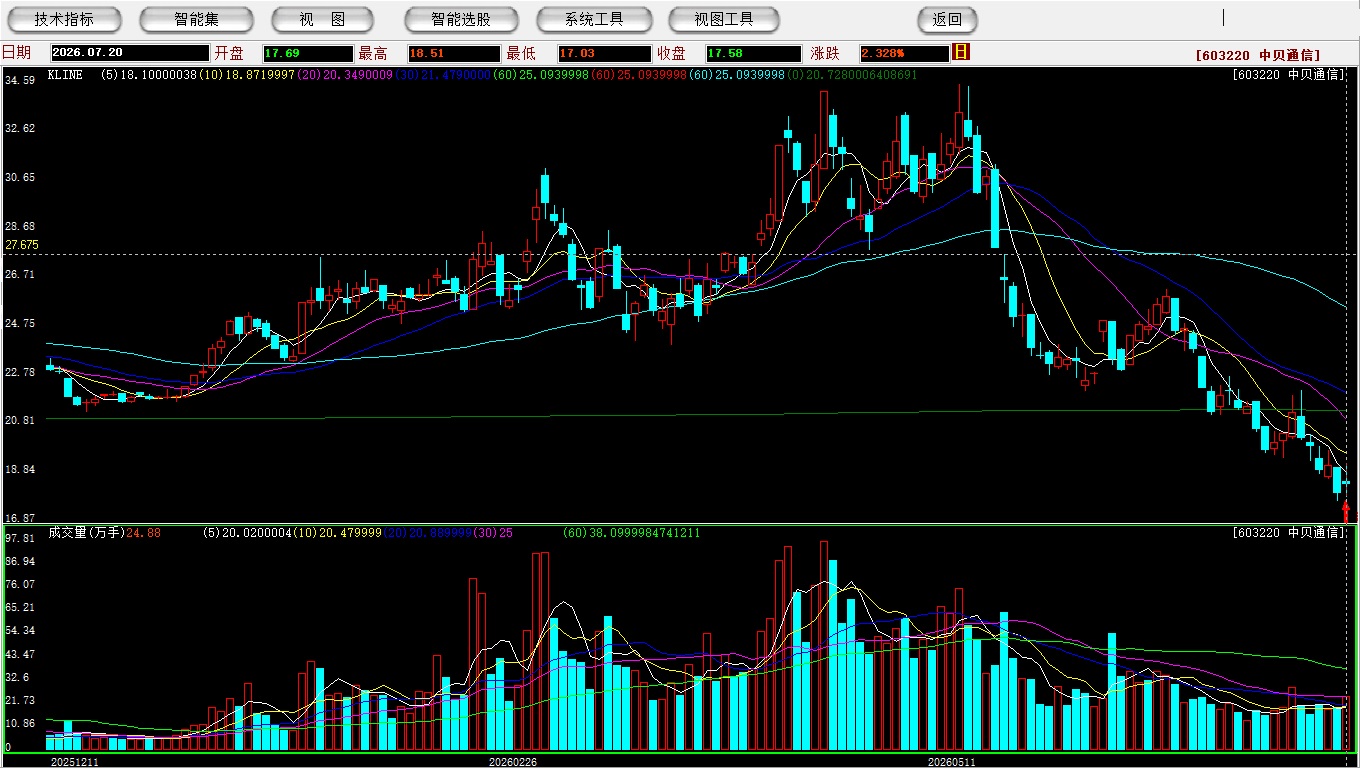Screen dimensions: 1360x768
Task: Click the [603220 中贝通信] label in volume panel
Action: 1289,533
